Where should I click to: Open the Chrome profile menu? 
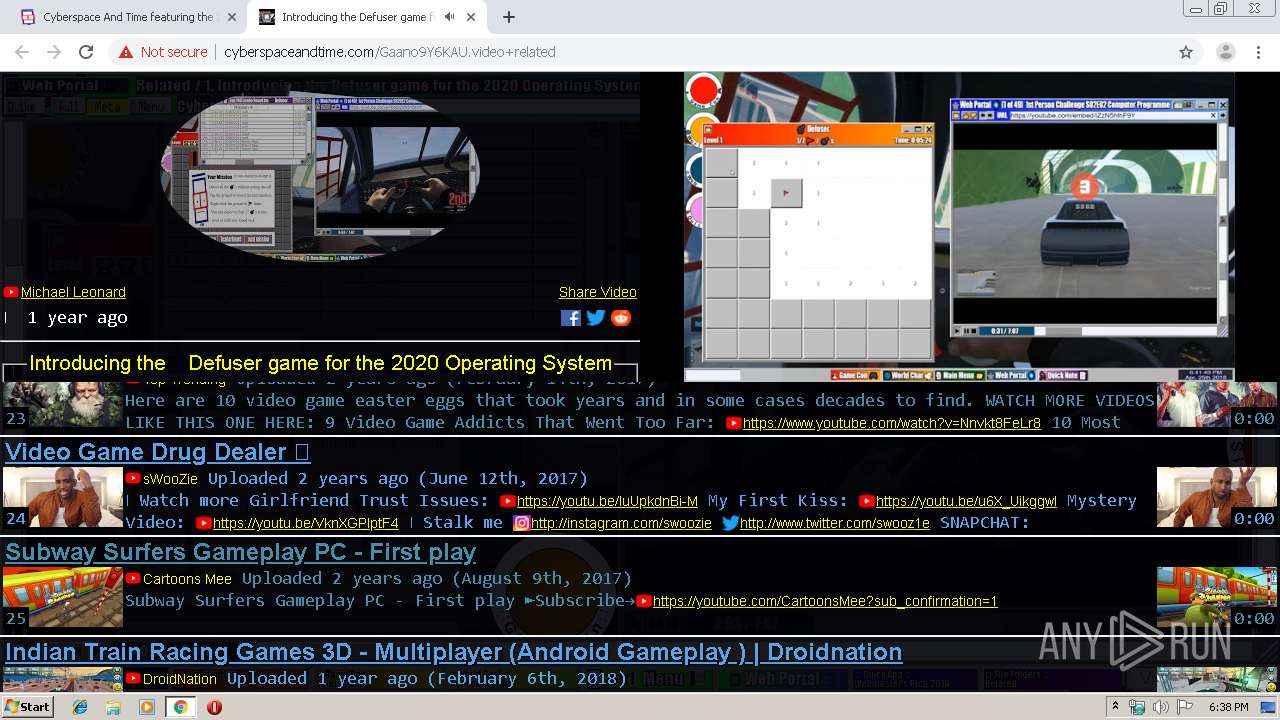[x=1225, y=52]
